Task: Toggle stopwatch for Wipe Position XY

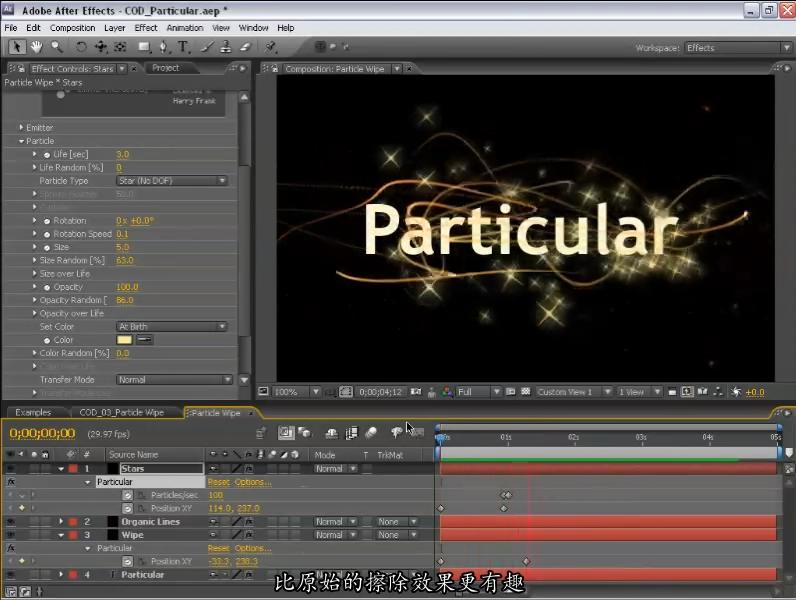Action: (x=127, y=561)
